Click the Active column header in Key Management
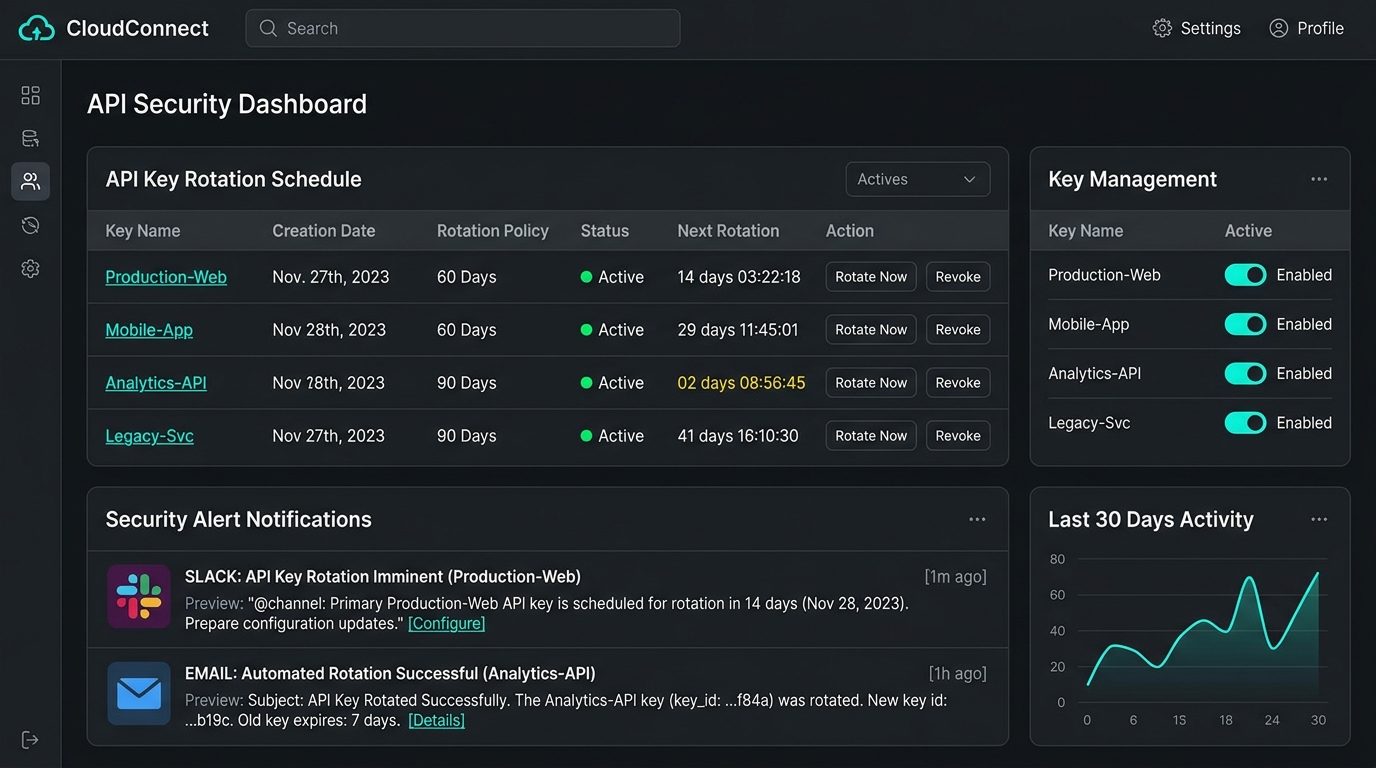The height and width of the screenshot is (768, 1376). point(1248,231)
